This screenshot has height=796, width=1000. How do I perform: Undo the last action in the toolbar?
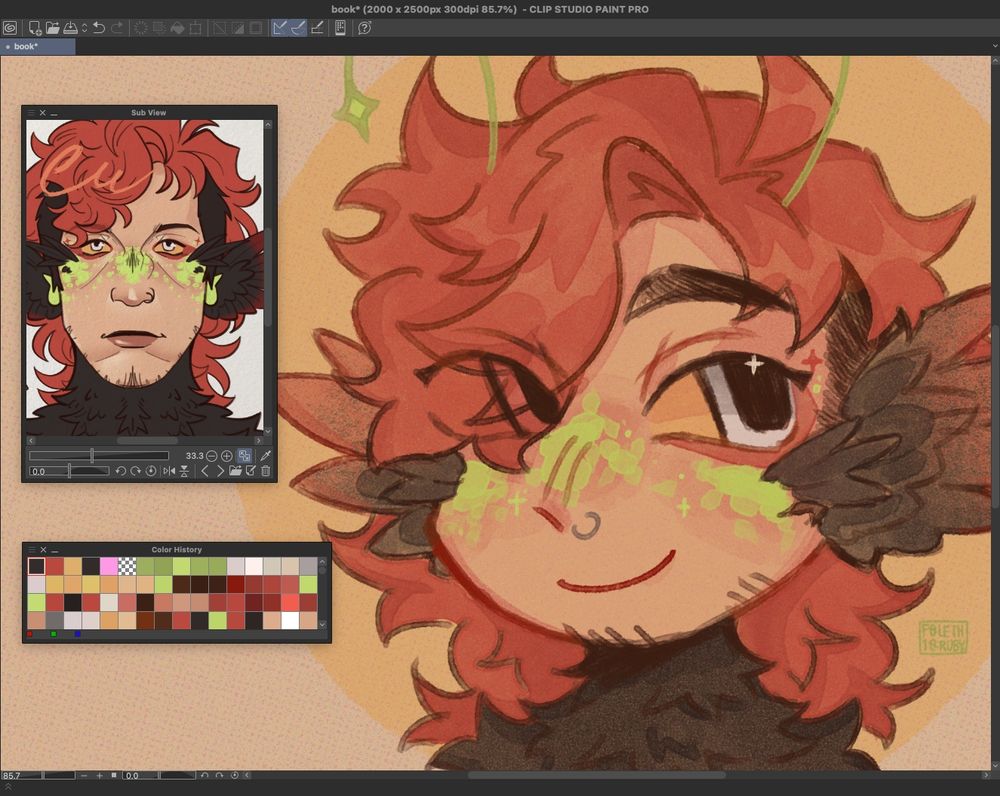99,28
